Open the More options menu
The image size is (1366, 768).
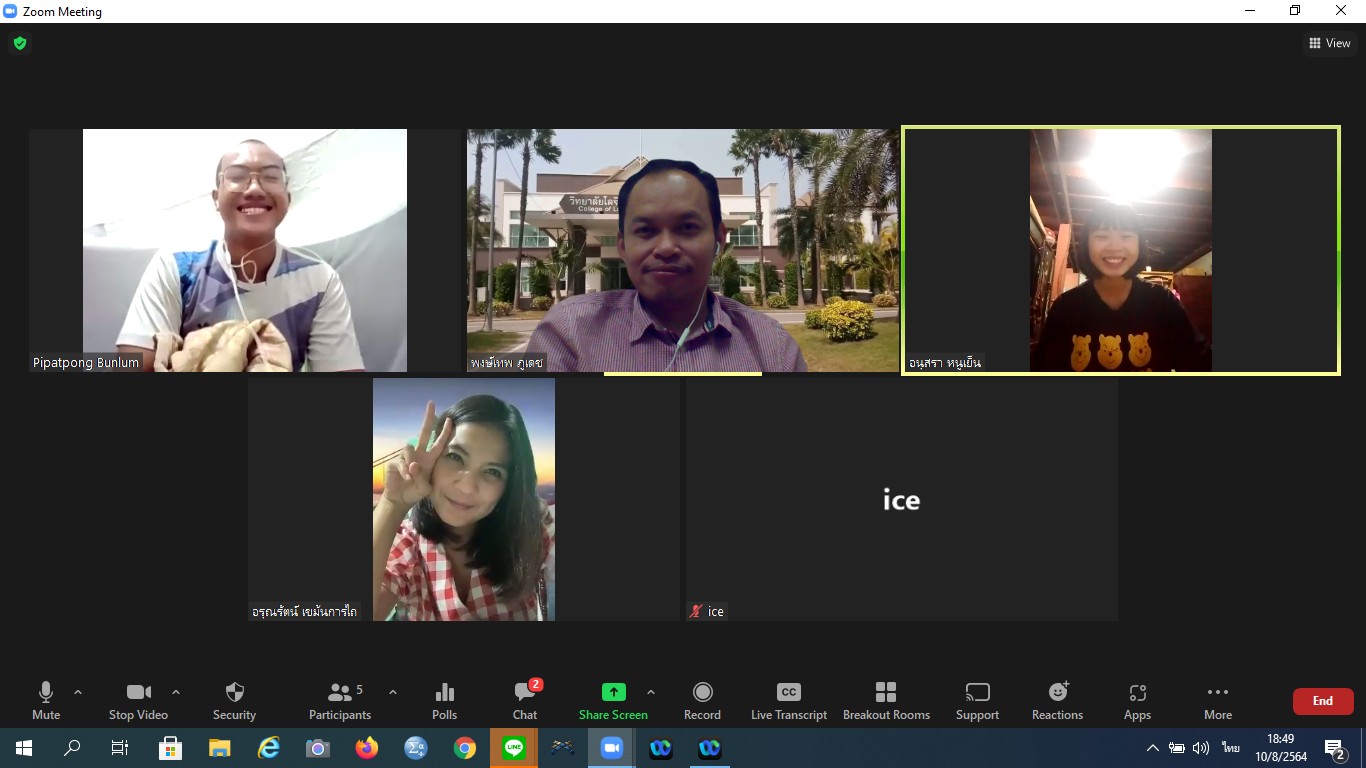click(x=1217, y=700)
